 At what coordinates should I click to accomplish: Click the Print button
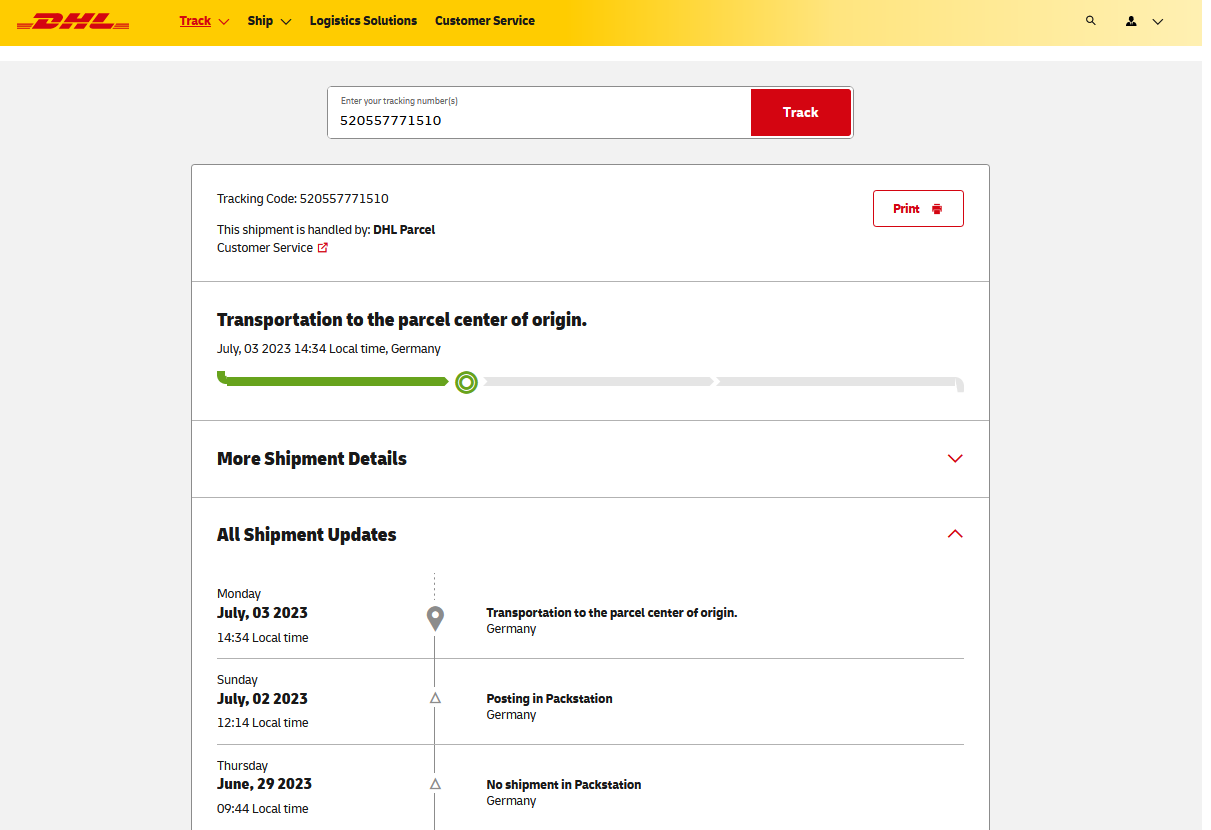point(917,209)
